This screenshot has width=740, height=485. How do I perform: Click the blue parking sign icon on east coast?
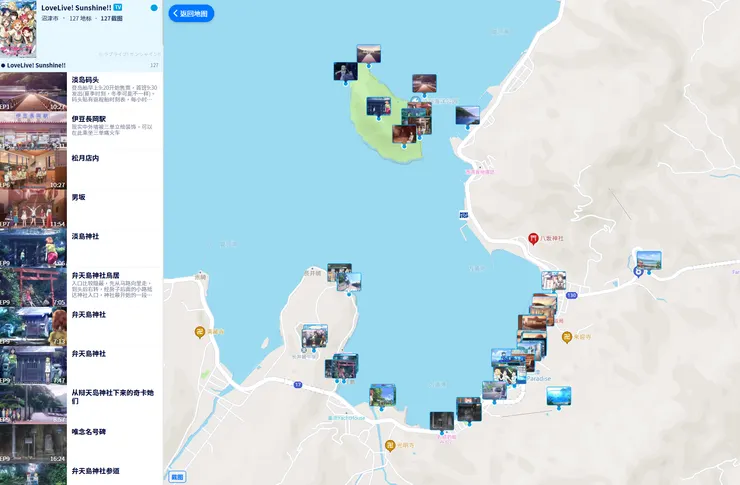(x=464, y=215)
